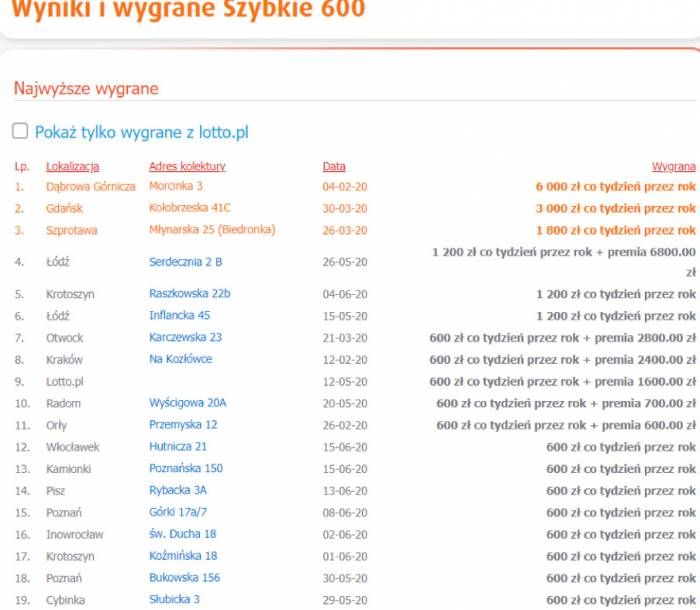Screen dimensions: 700x610
Task: Select the Szprotawa location cell
Action: (x=71, y=230)
